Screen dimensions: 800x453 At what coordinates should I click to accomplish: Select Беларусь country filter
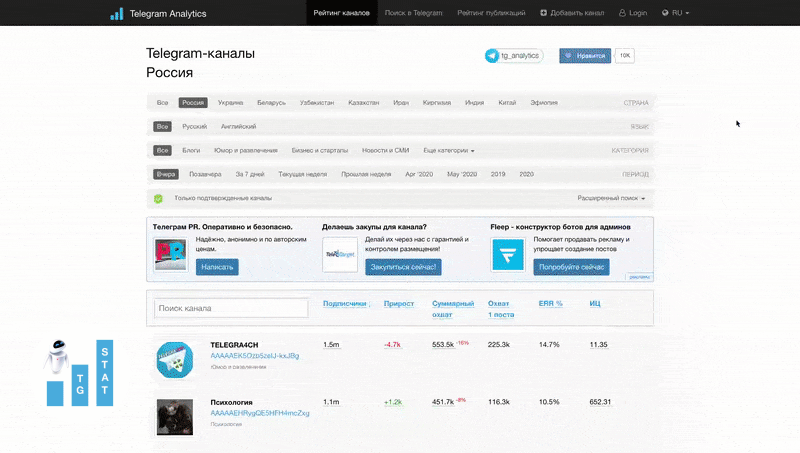click(x=271, y=103)
